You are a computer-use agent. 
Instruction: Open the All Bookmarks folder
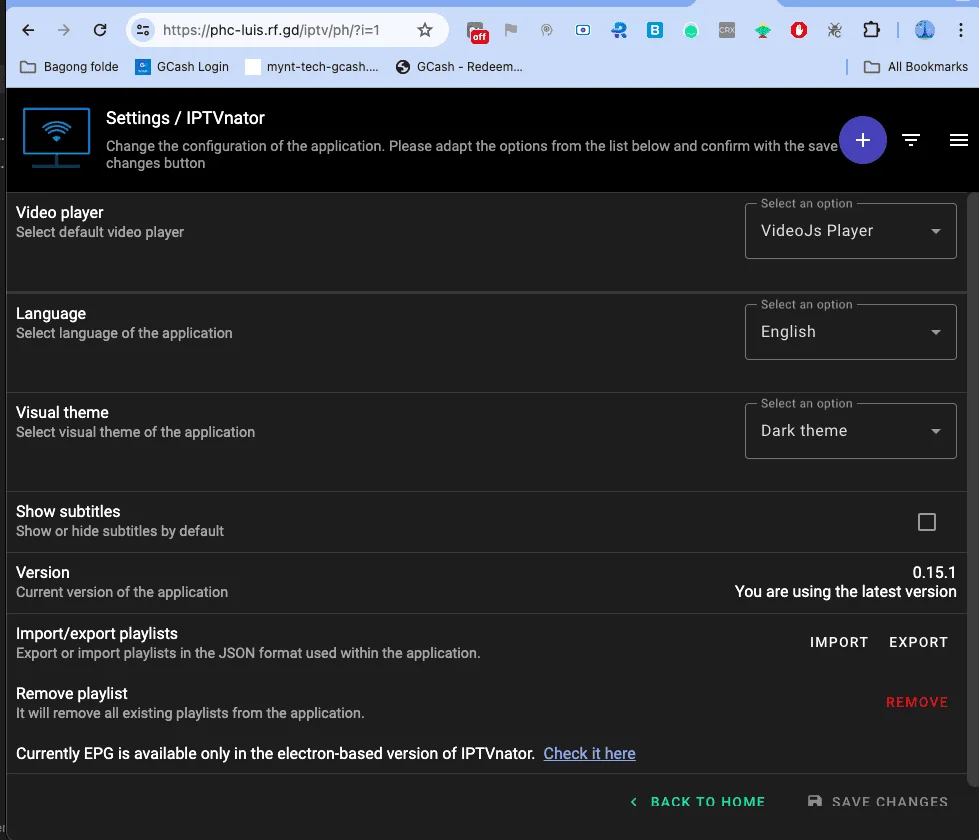915,67
